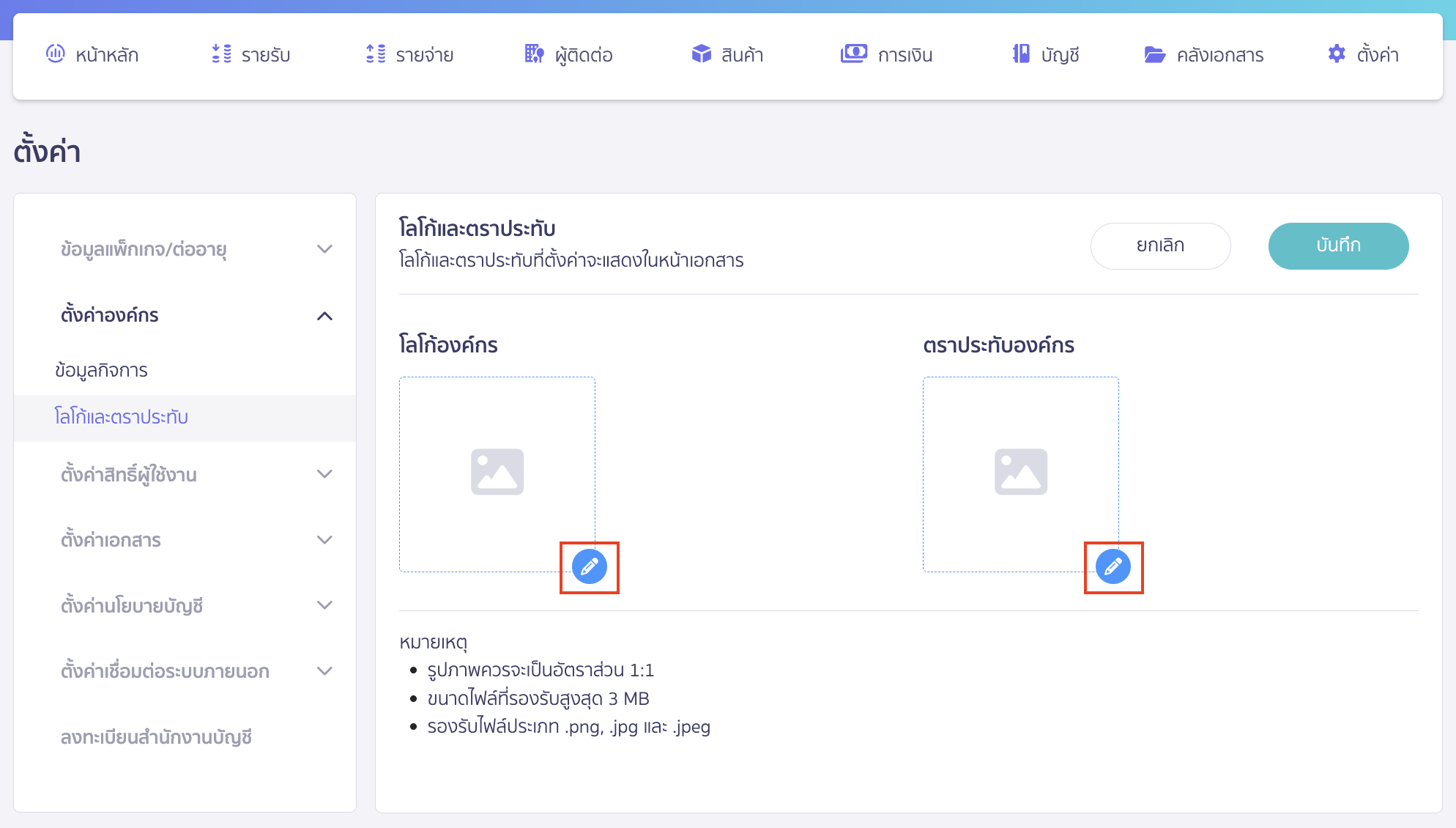Click the image placeholder icon in โลโก้องค์กร
The height and width of the screenshot is (828, 1456).
[498, 472]
